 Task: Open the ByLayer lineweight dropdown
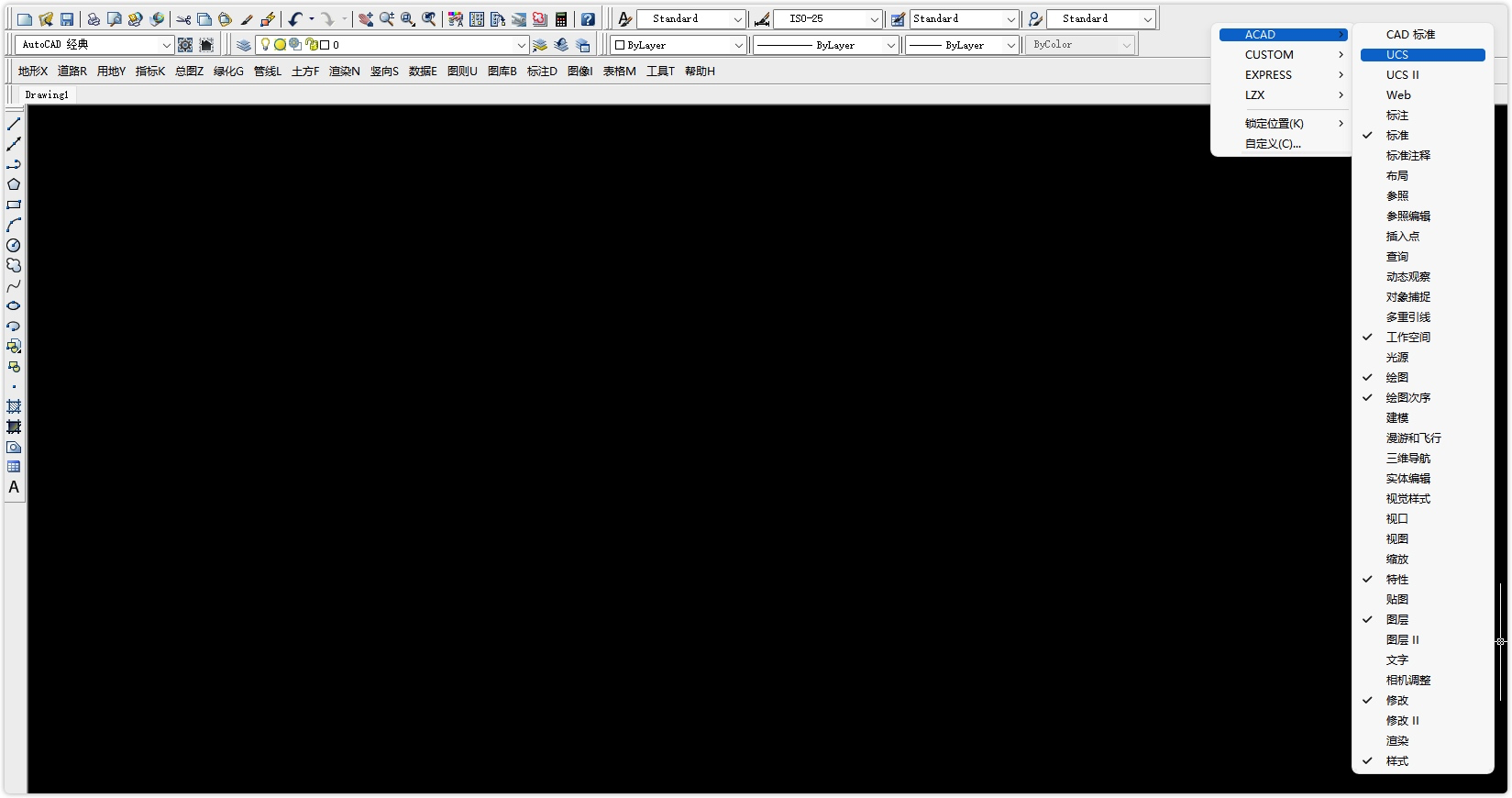tap(962, 45)
